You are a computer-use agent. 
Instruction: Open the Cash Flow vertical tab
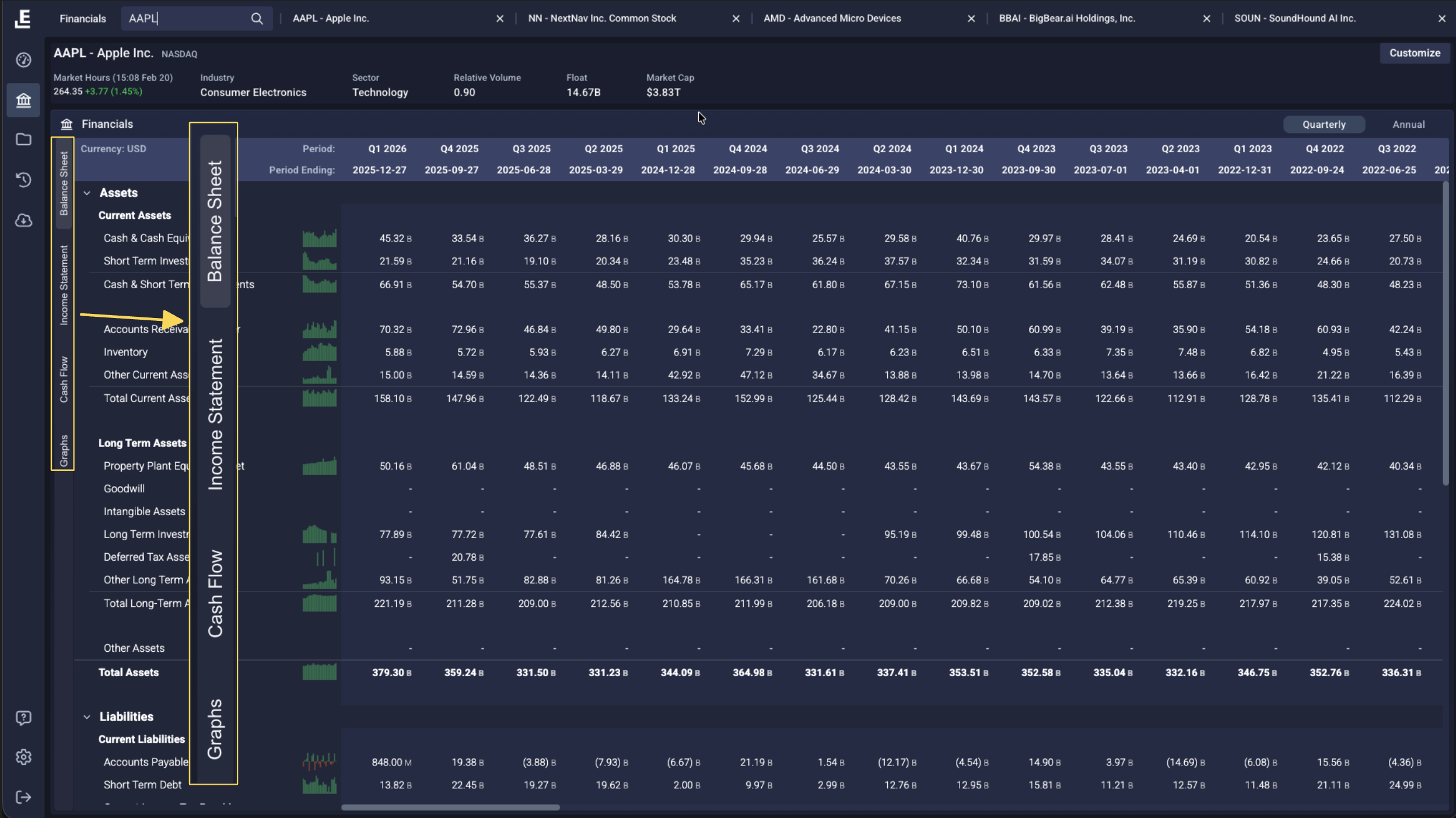(x=64, y=379)
